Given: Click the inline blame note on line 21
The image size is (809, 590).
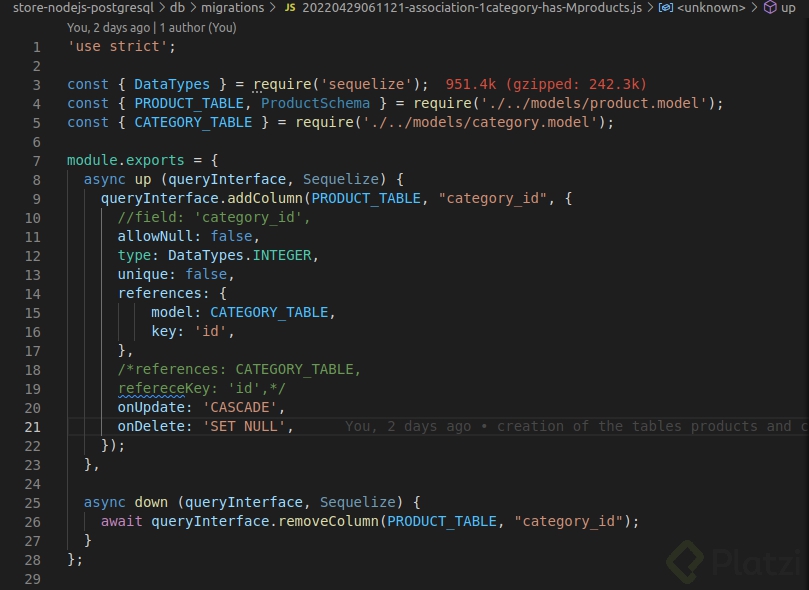Looking at the screenshot, I should [x=576, y=427].
